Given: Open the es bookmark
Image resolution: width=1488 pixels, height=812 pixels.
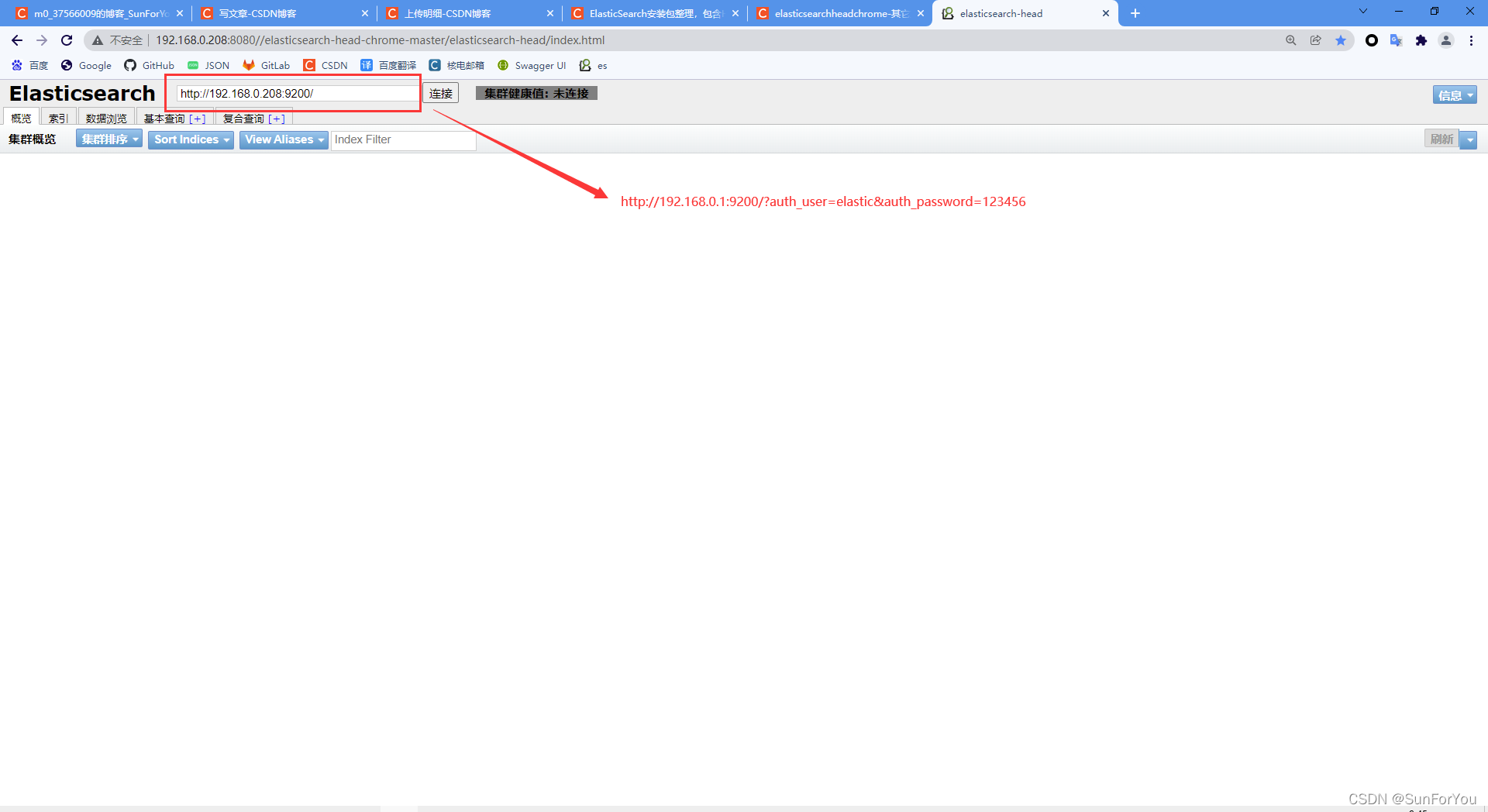Looking at the screenshot, I should [x=594, y=65].
